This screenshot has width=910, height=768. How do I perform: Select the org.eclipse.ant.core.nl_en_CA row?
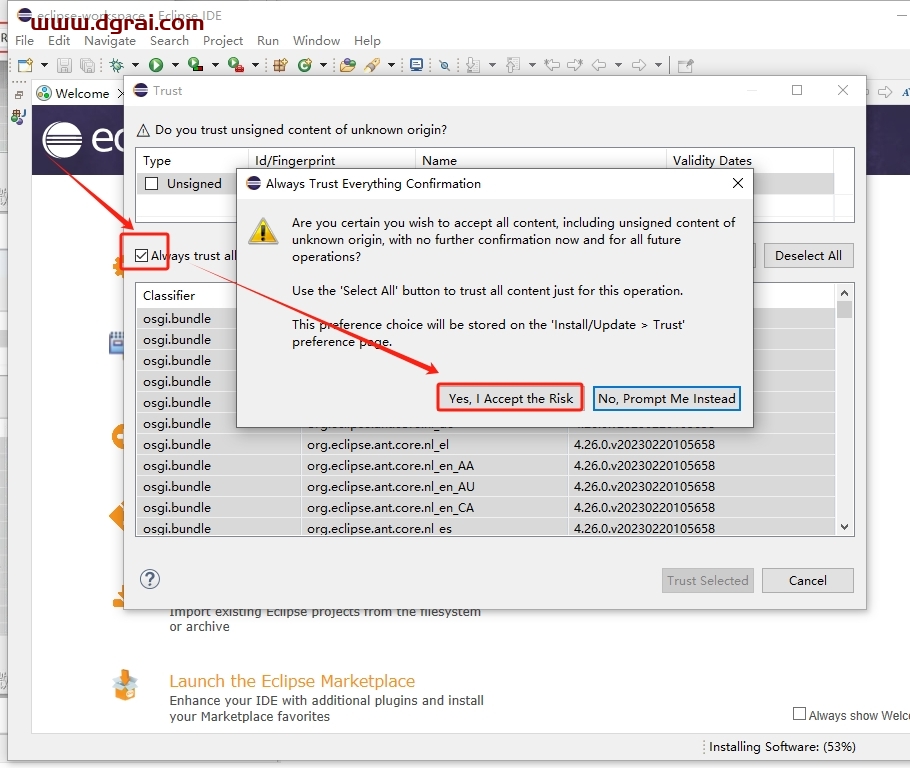[486, 507]
